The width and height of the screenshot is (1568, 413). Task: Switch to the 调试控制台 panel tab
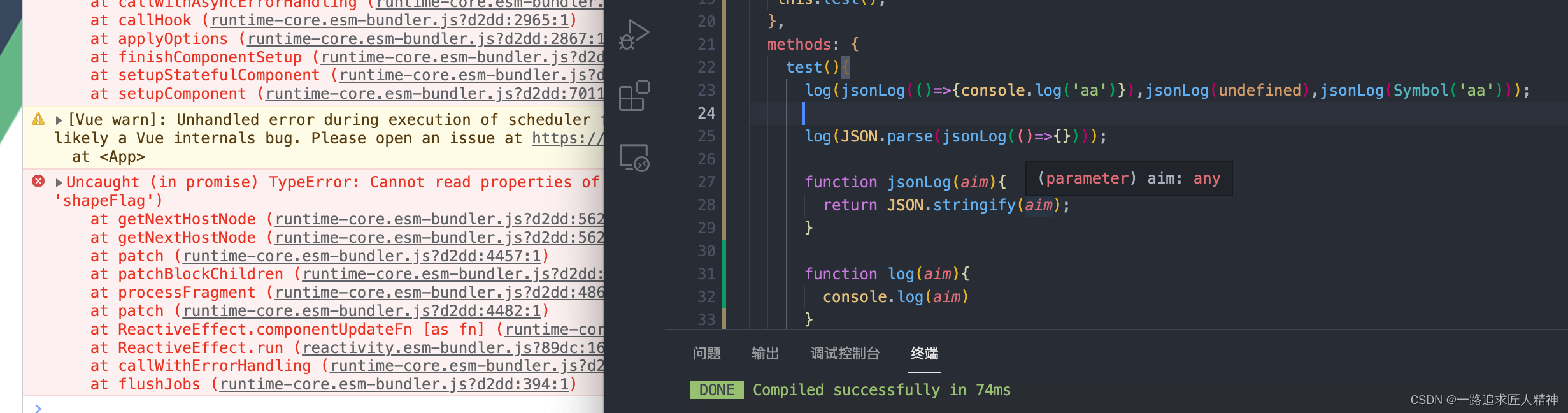coord(845,353)
